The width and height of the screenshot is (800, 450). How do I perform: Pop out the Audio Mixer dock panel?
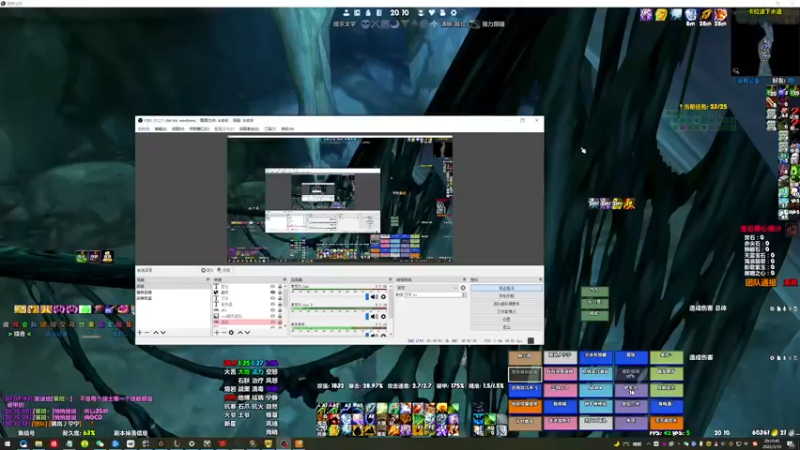[390, 280]
